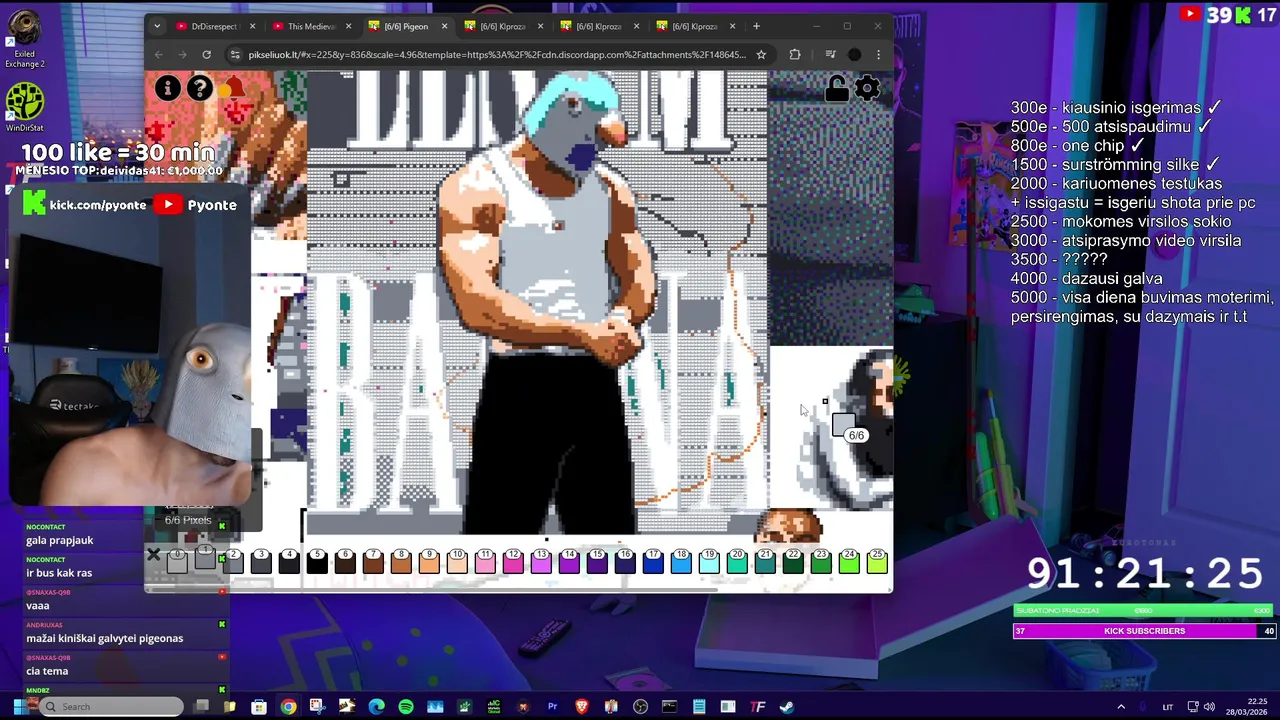Expand the tab search dropdown arrow

[x=157, y=26]
